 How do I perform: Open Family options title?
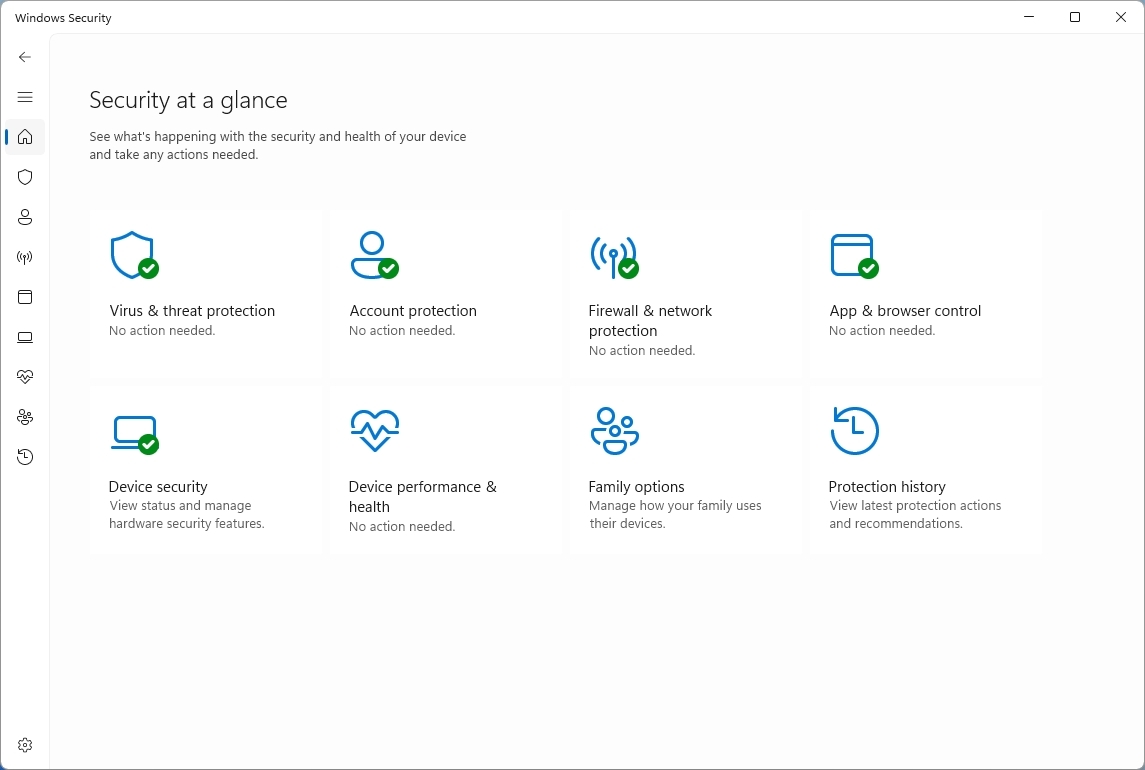(x=636, y=487)
